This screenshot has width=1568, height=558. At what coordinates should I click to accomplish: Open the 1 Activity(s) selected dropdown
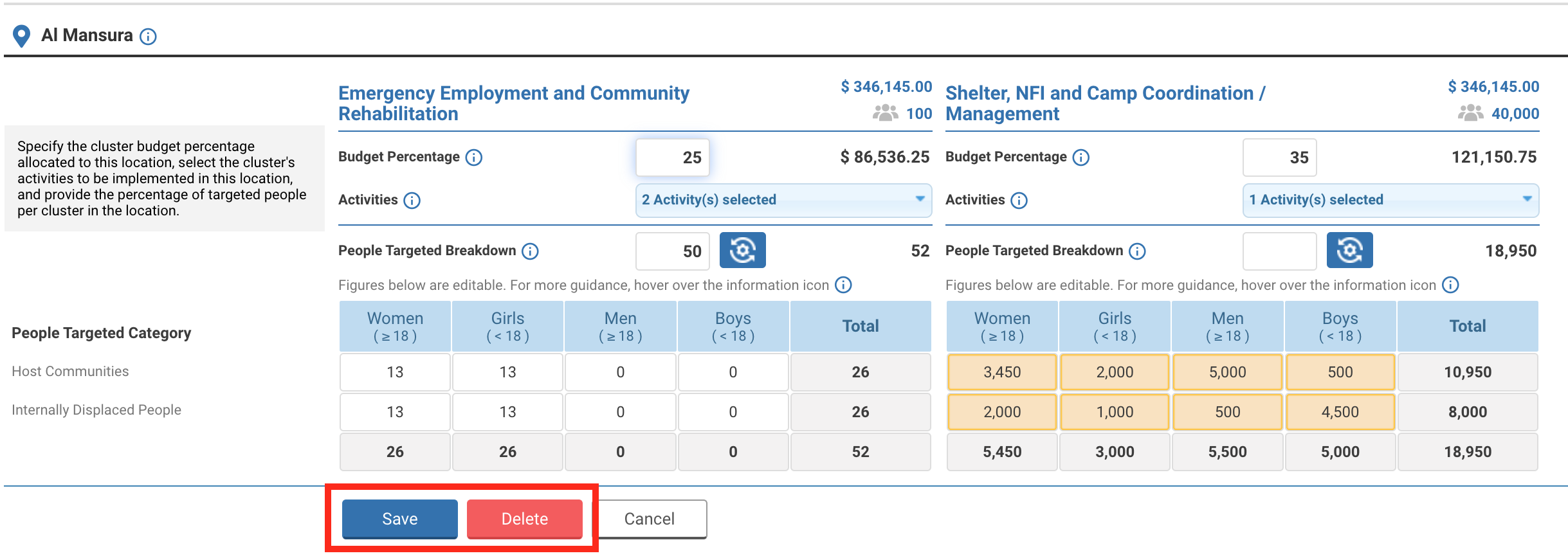point(1390,200)
